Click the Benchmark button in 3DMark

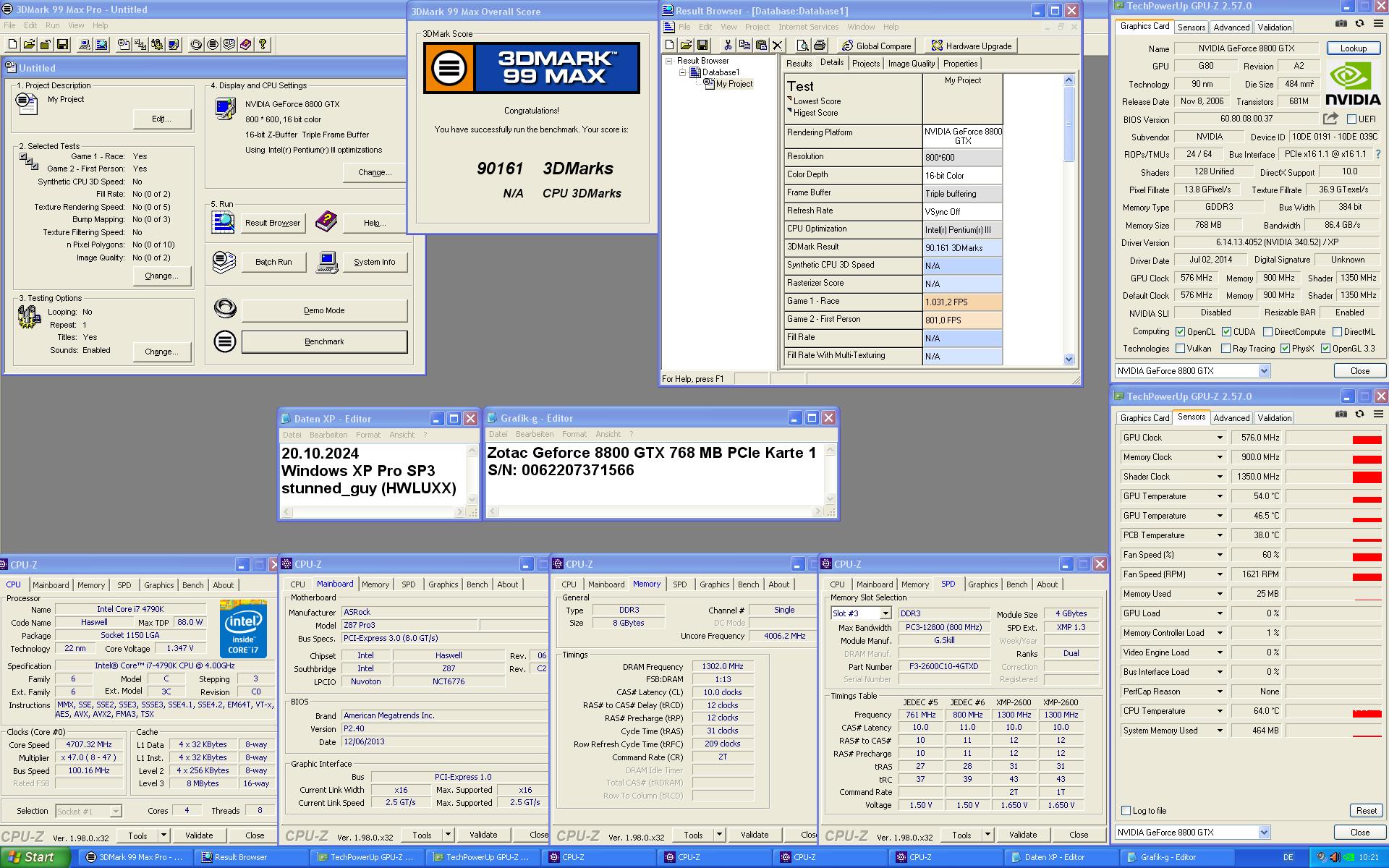click(324, 341)
